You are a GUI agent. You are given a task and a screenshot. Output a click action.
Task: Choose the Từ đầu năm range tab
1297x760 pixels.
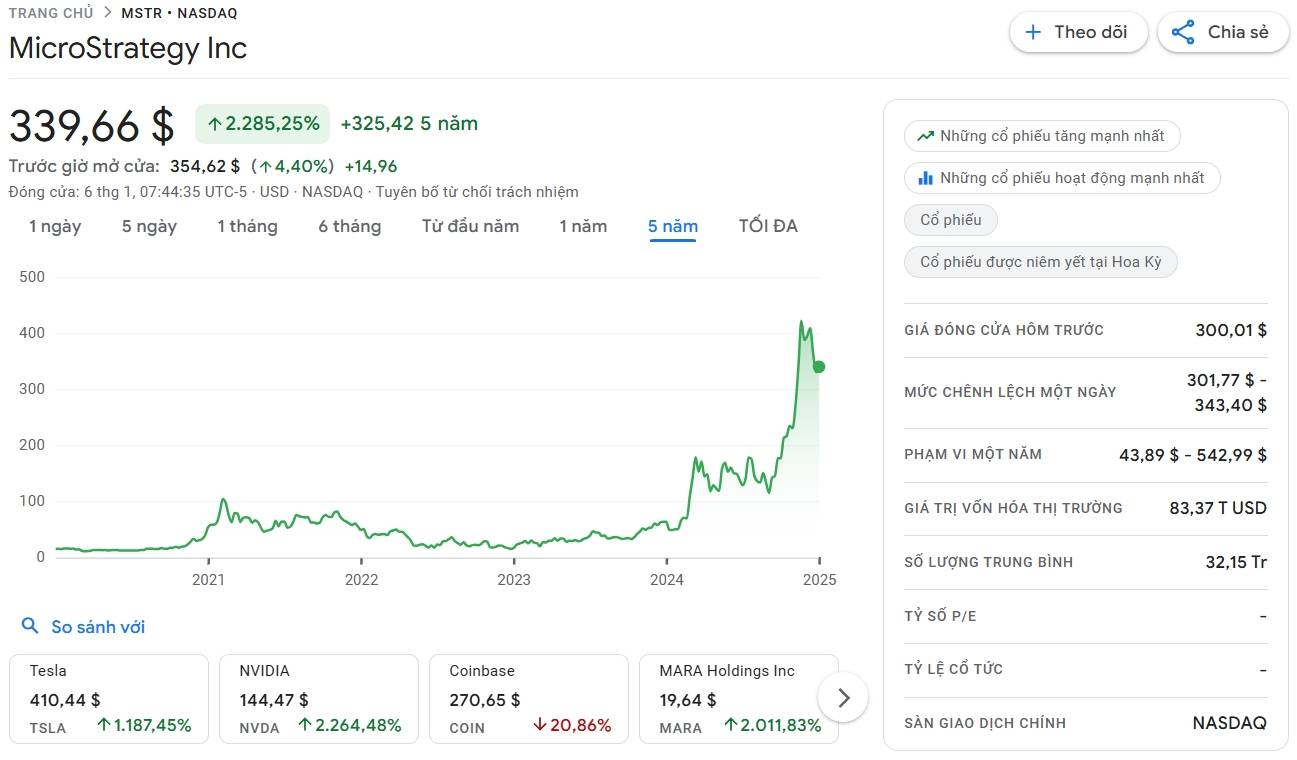click(x=470, y=226)
